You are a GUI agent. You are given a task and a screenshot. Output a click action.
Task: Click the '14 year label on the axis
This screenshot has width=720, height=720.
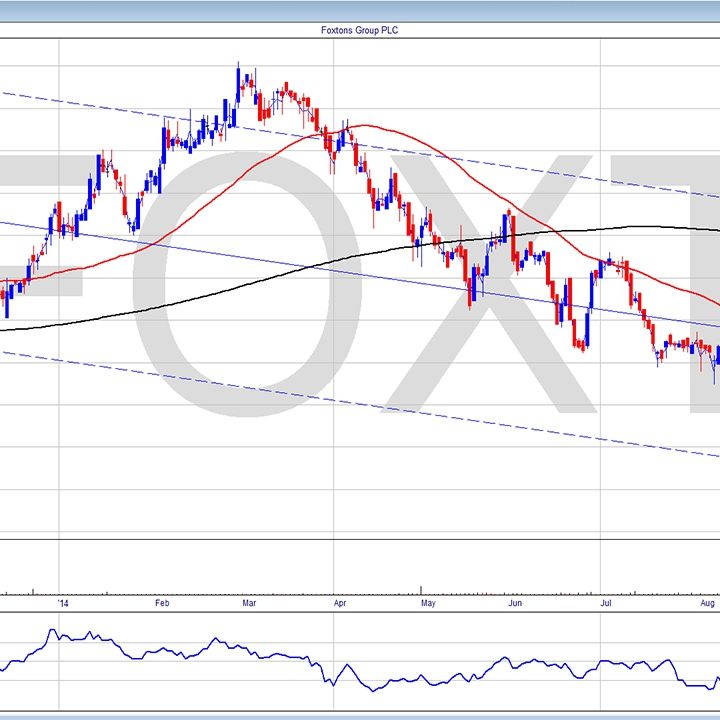65,603
